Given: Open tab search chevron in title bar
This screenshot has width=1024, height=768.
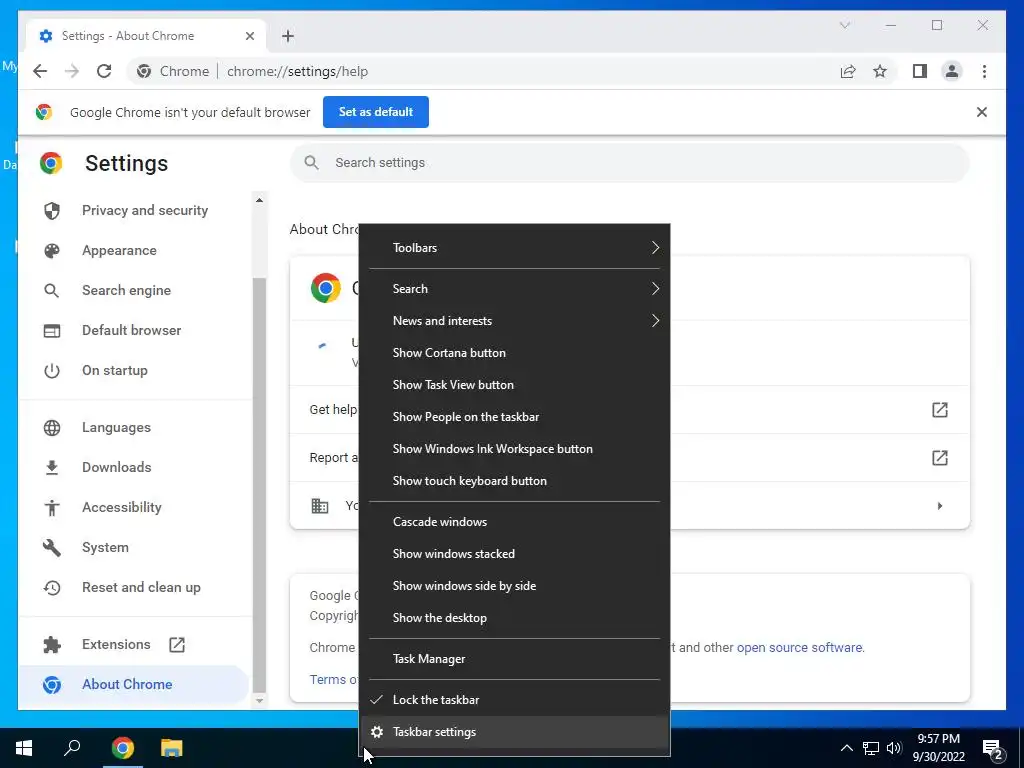Looking at the screenshot, I should click(x=844, y=25).
